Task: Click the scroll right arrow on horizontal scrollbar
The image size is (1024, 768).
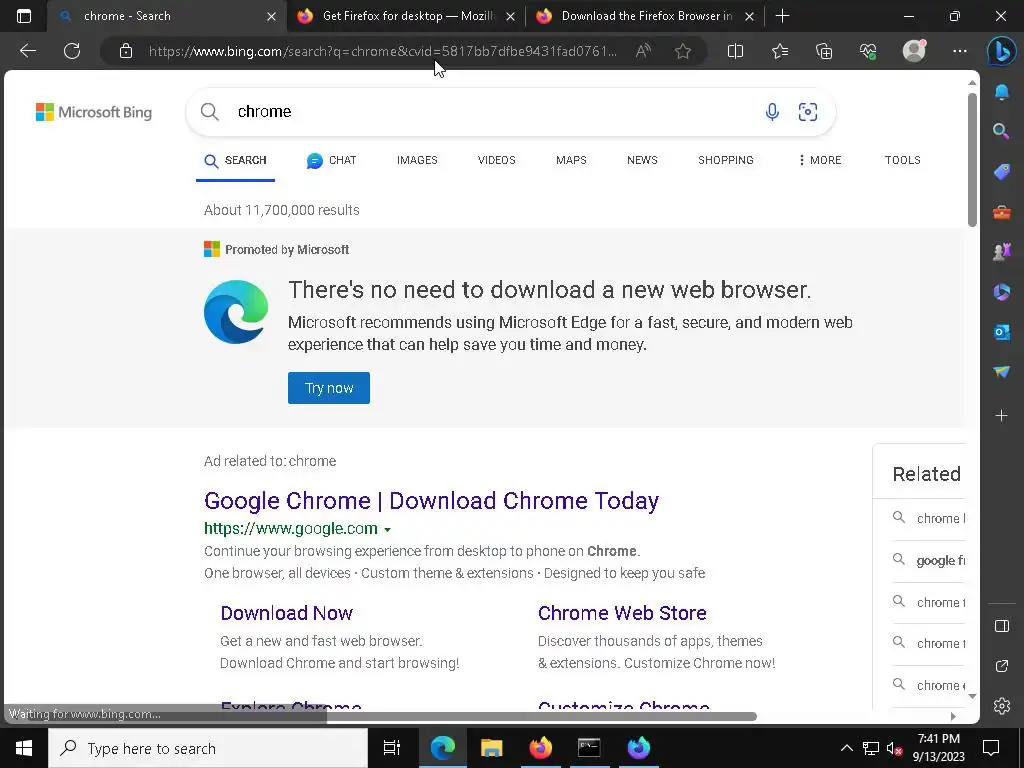Action: point(953,716)
